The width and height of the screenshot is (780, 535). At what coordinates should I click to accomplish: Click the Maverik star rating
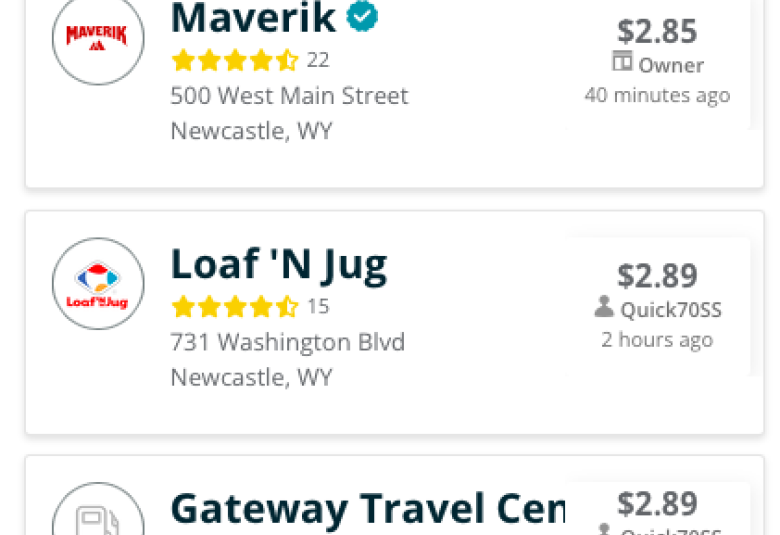pyautogui.click(x=235, y=60)
